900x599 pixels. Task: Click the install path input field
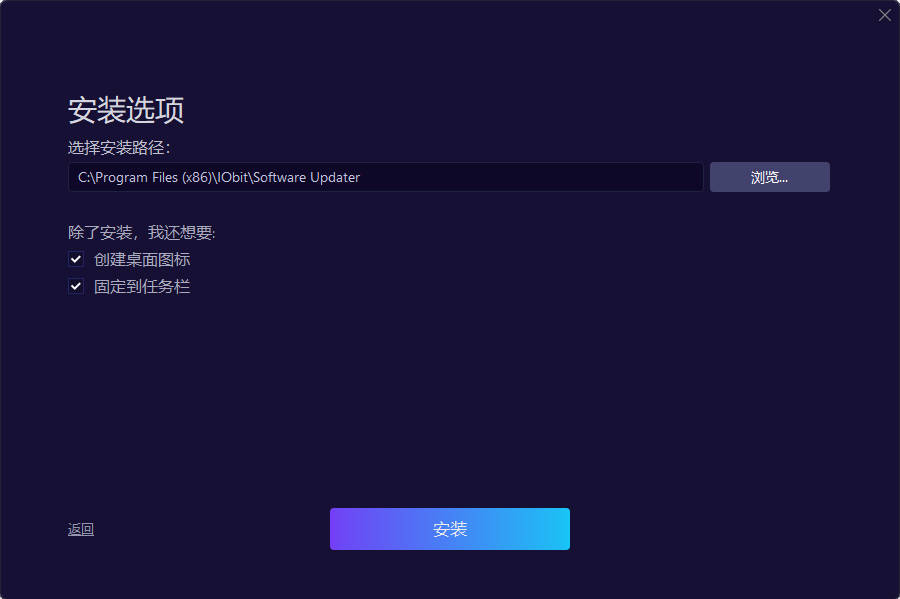[385, 177]
